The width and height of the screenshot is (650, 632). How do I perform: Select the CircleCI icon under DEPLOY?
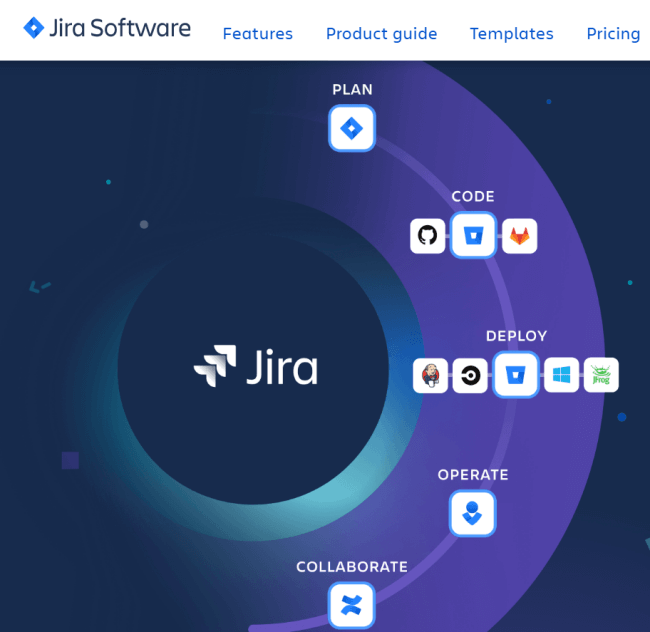pos(470,375)
